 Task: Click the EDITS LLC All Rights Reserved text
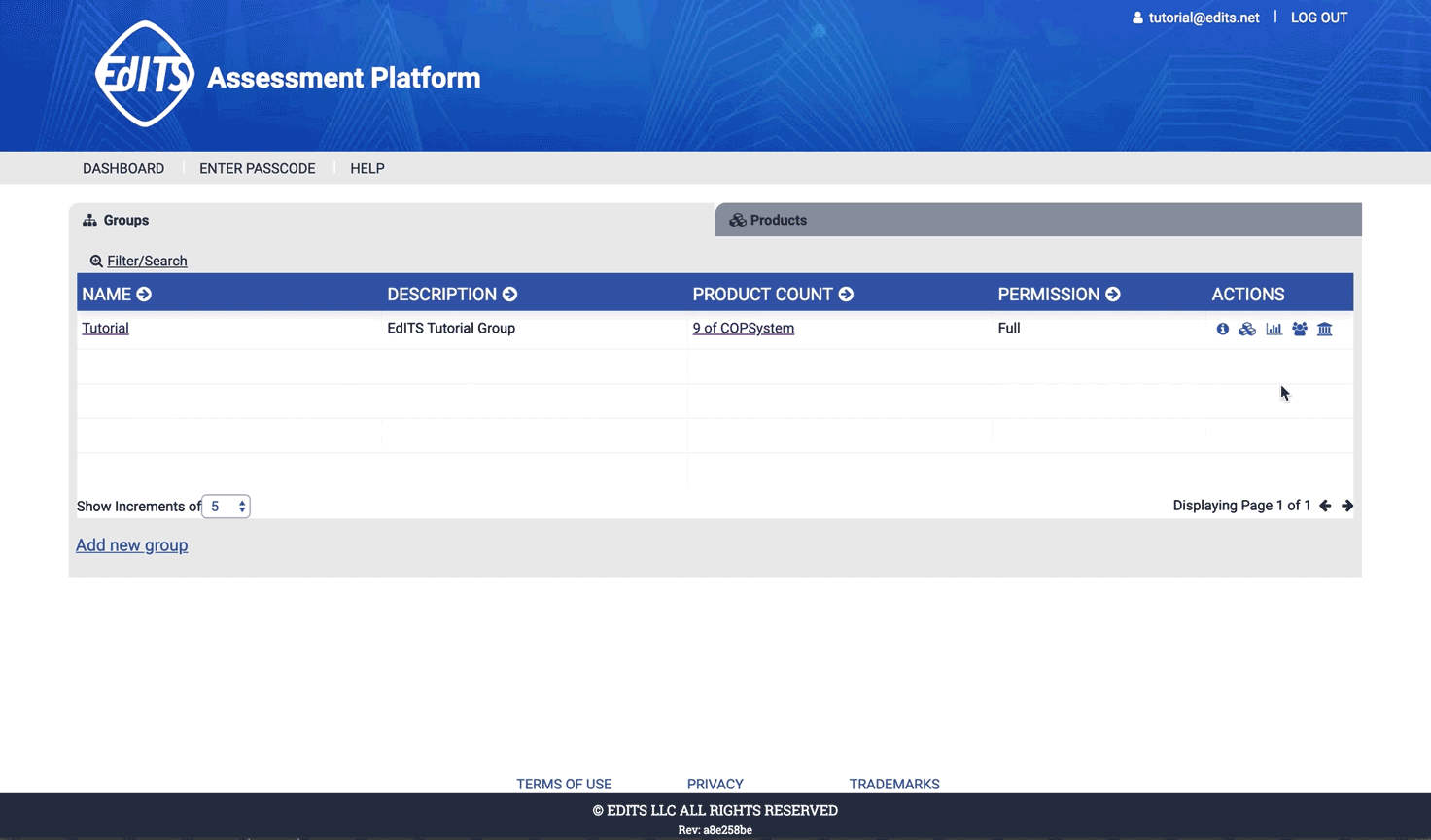tap(715, 810)
